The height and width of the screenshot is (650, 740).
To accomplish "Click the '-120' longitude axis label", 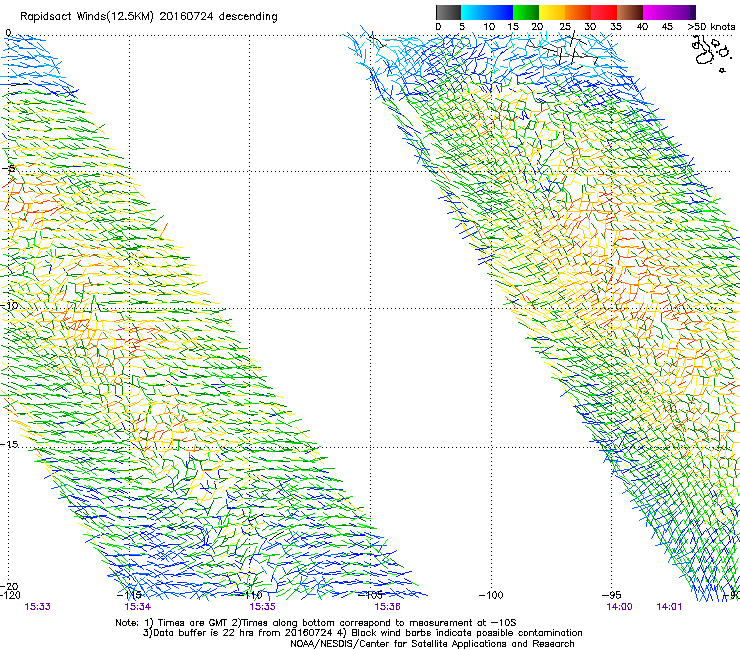I will click(10, 595).
